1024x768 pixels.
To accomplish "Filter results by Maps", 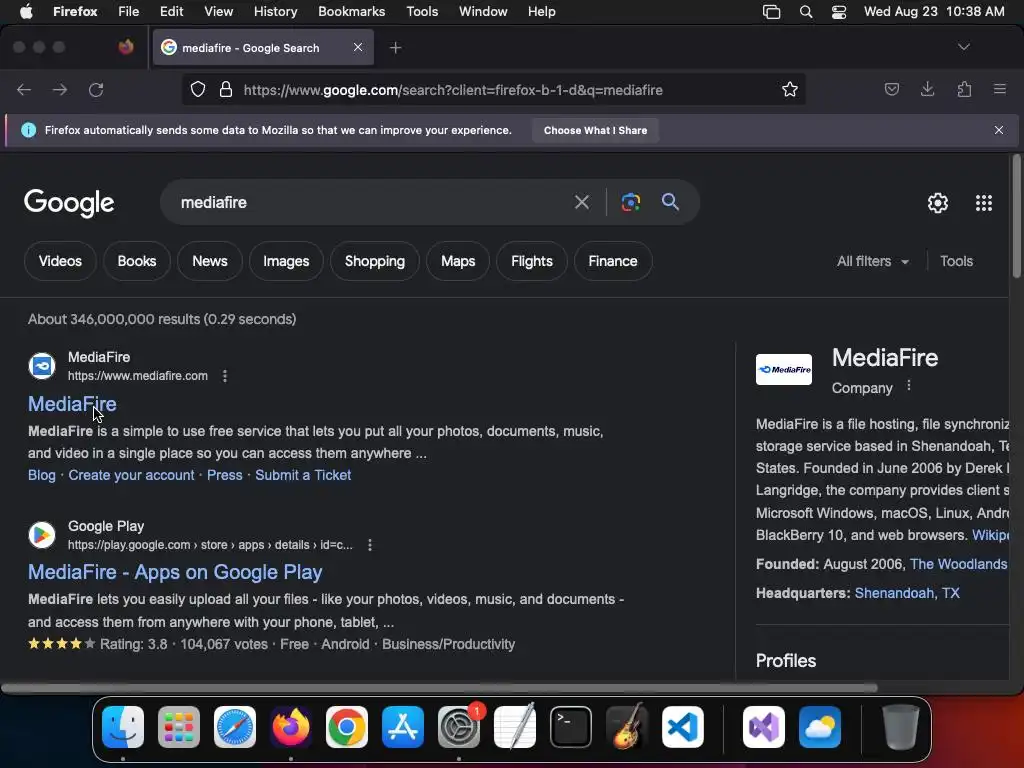I will pyautogui.click(x=458, y=261).
